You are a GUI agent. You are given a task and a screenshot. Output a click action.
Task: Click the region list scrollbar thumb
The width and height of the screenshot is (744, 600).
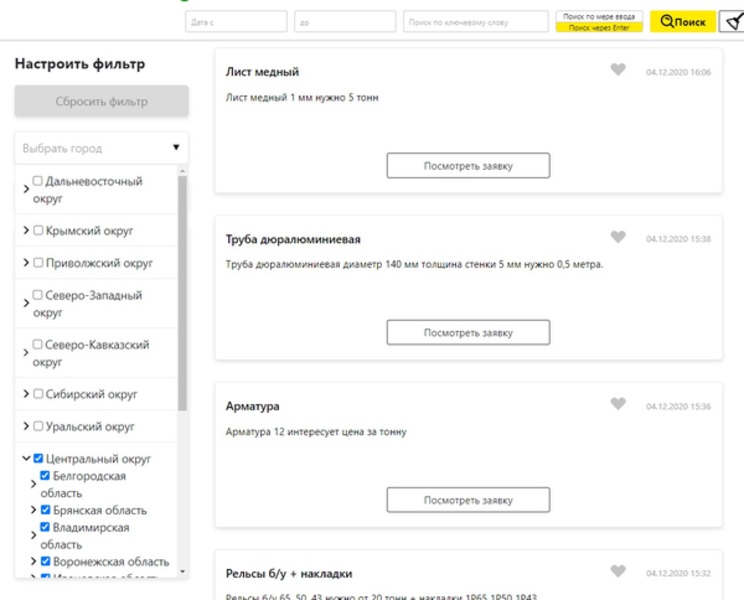click(183, 293)
